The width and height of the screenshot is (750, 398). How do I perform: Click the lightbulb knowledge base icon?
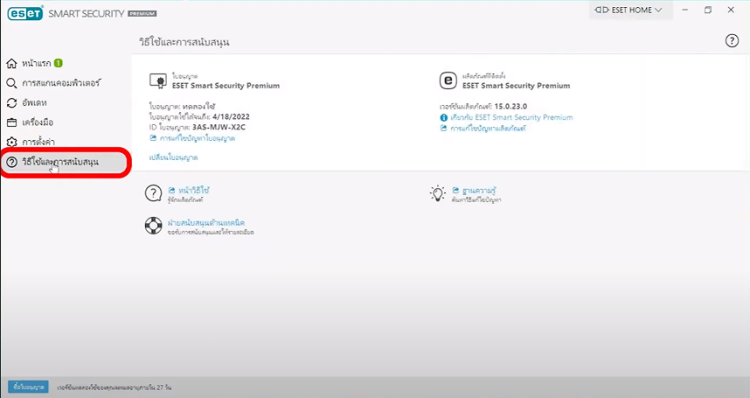[437, 193]
